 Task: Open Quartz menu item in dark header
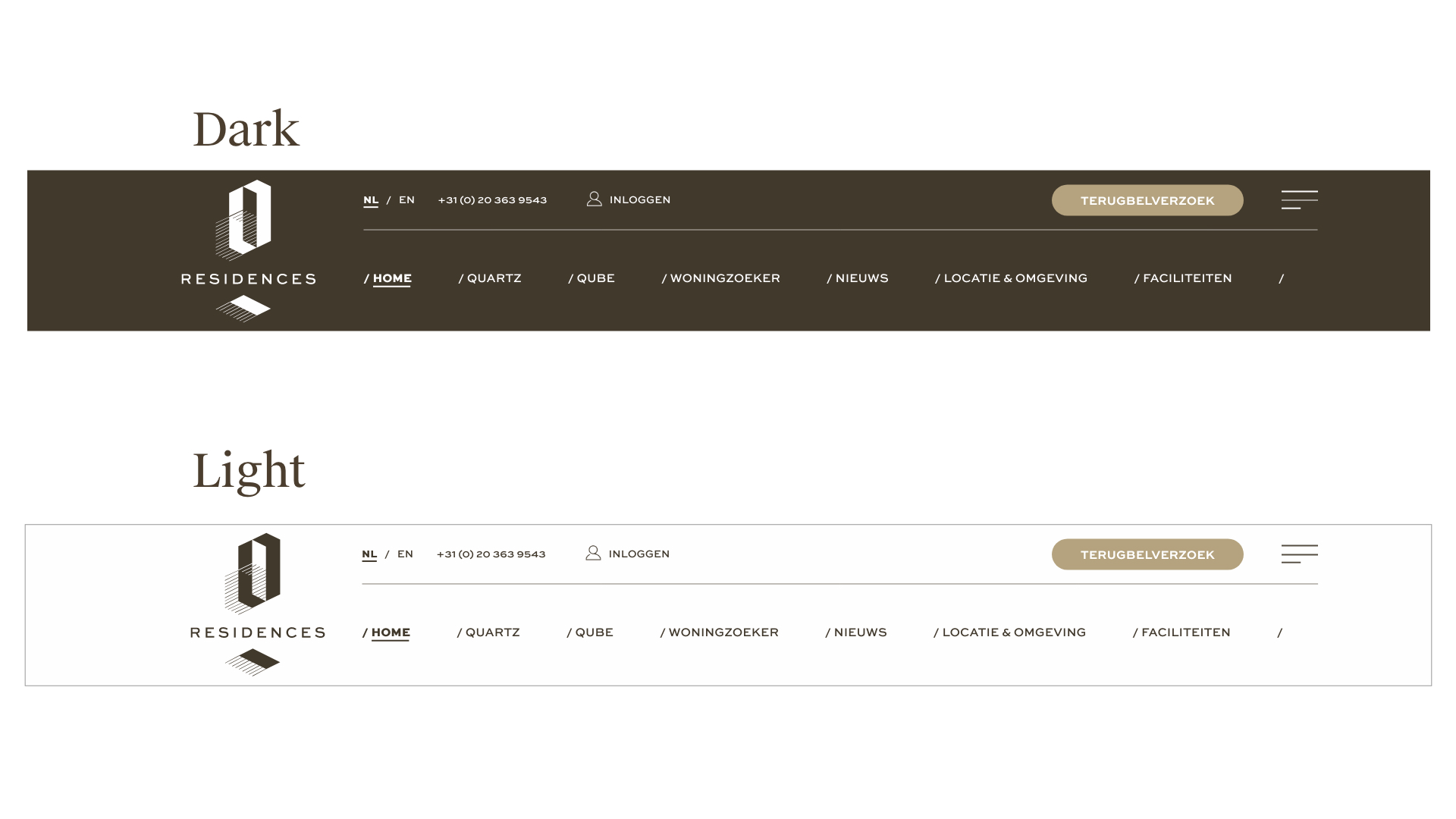point(493,278)
